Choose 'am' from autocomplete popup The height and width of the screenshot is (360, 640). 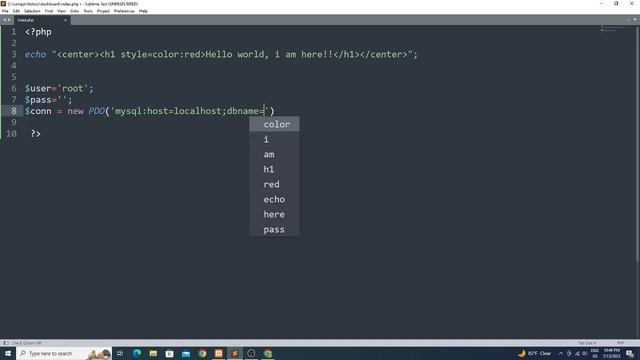tap(274, 154)
